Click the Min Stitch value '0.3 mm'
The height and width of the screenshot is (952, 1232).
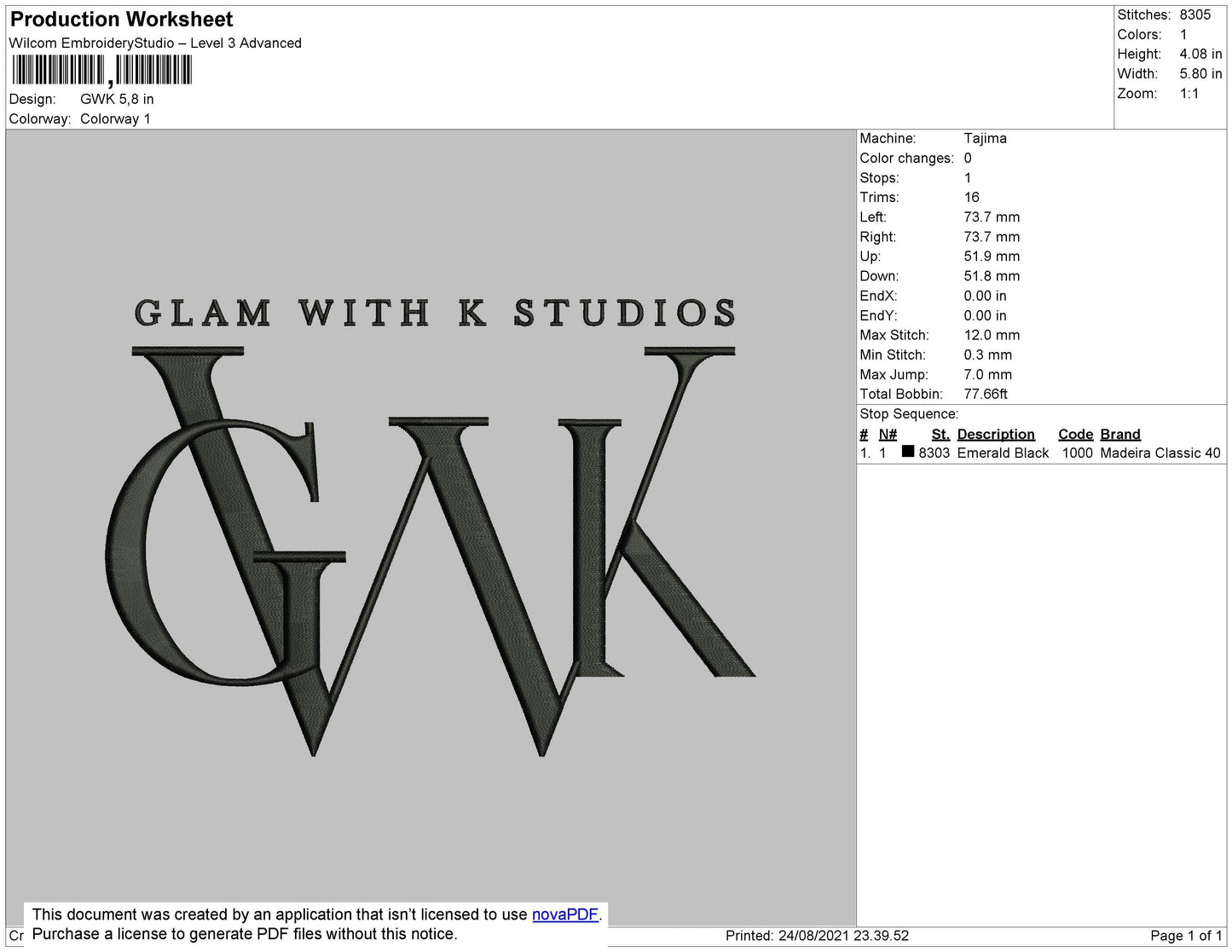tap(988, 355)
